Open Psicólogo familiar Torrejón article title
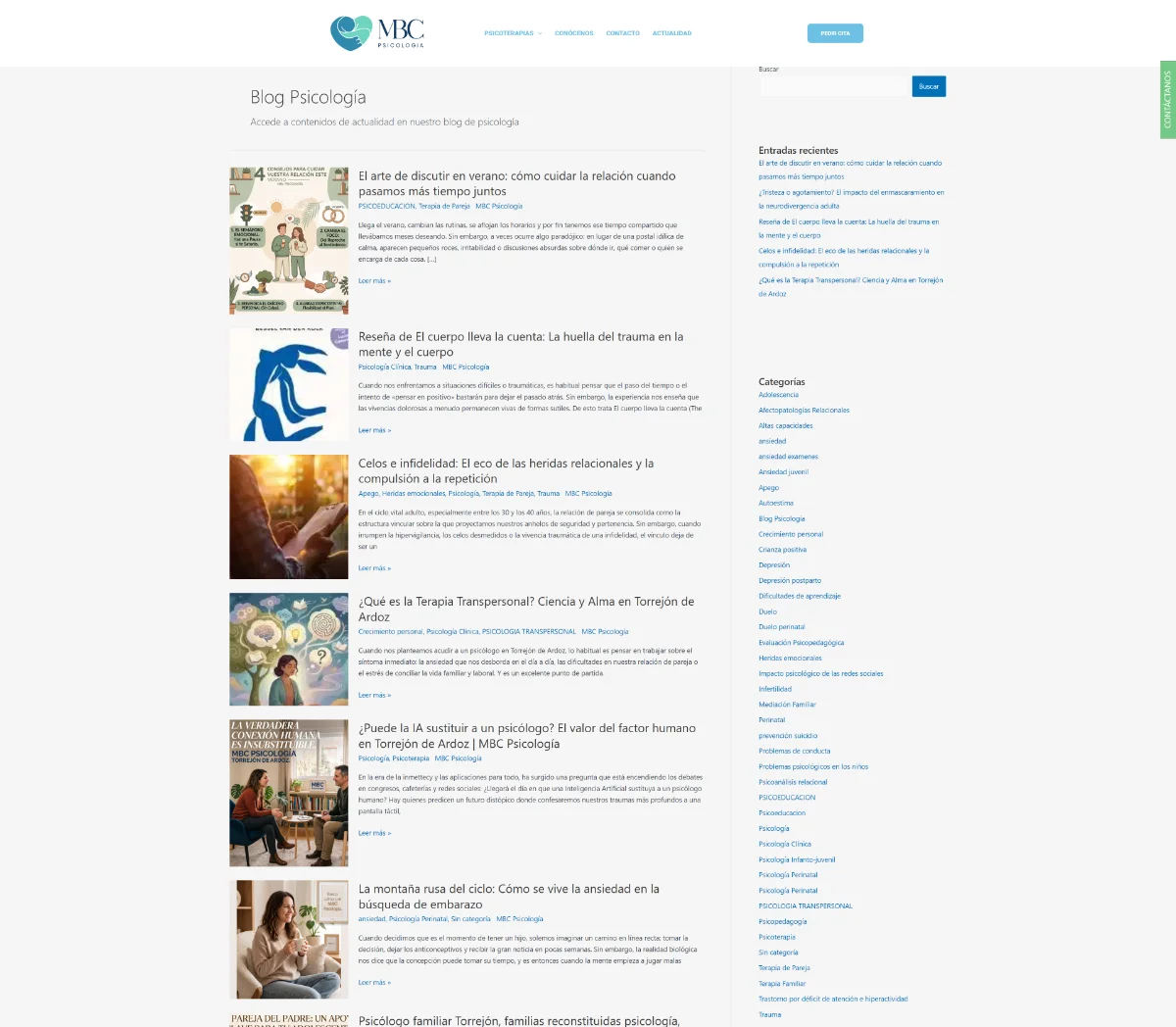The width and height of the screenshot is (1176, 1027). tap(518, 1021)
